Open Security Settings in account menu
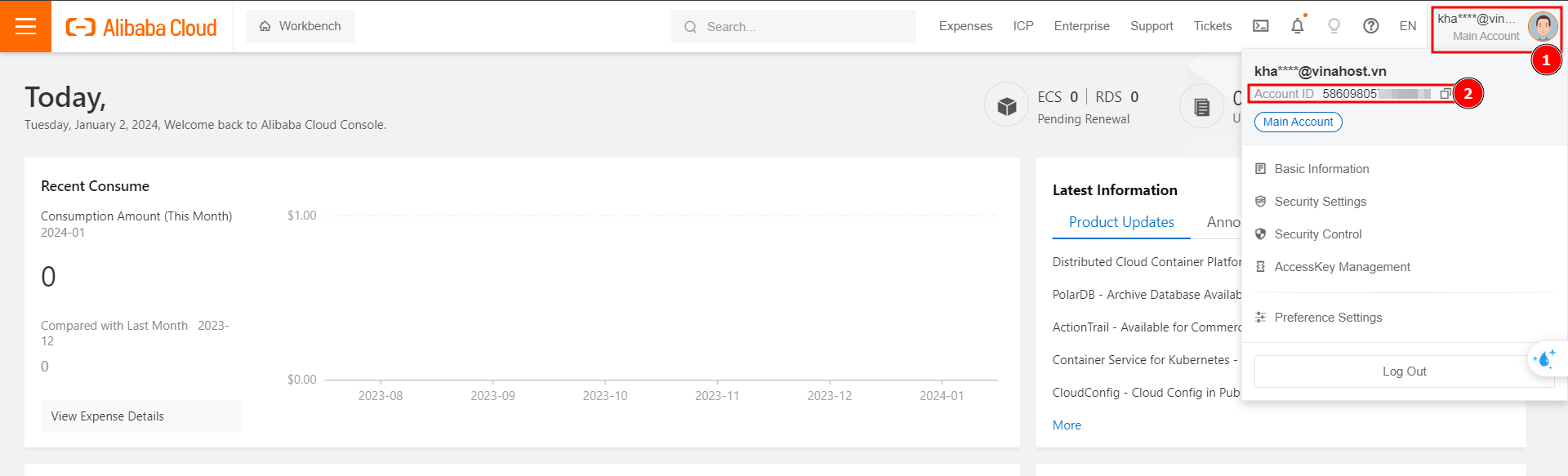This screenshot has width=1568, height=476. (x=1320, y=202)
